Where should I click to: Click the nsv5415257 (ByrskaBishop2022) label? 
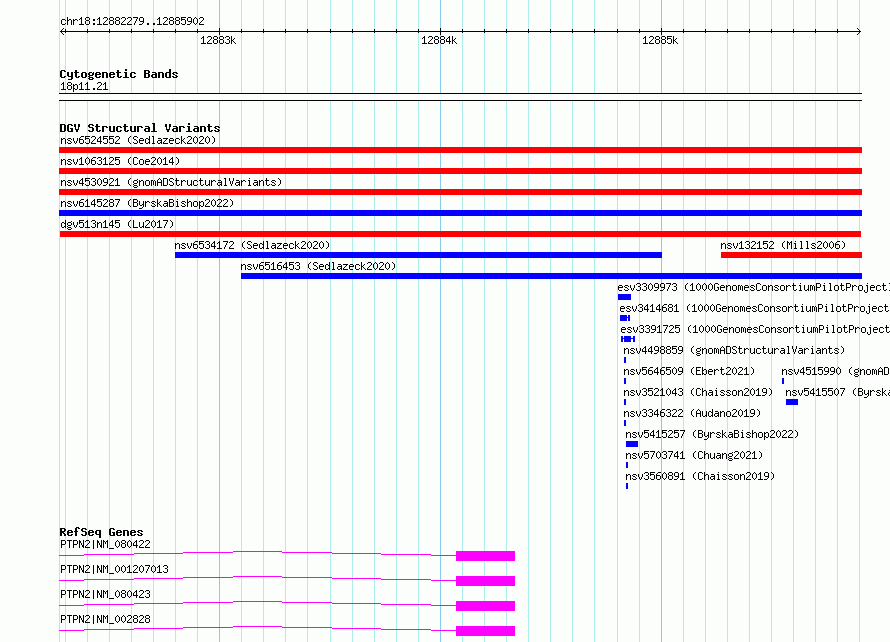pos(712,434)
